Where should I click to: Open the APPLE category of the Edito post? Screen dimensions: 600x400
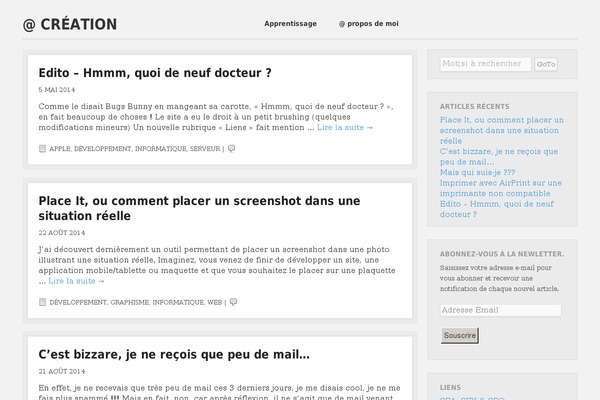coord(60,149)
